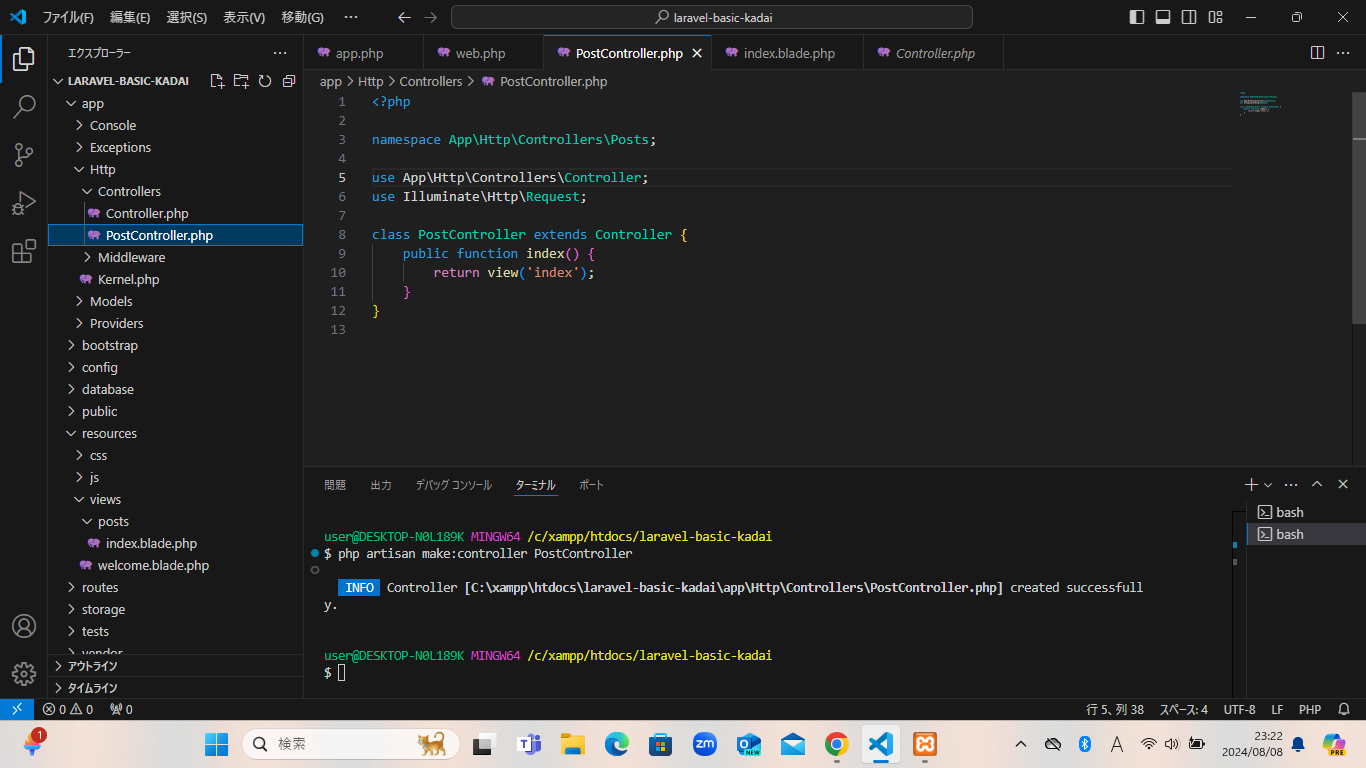Click the New Folder icon in explorer
The image size is (1366, 768).
[x=241, y=81]
